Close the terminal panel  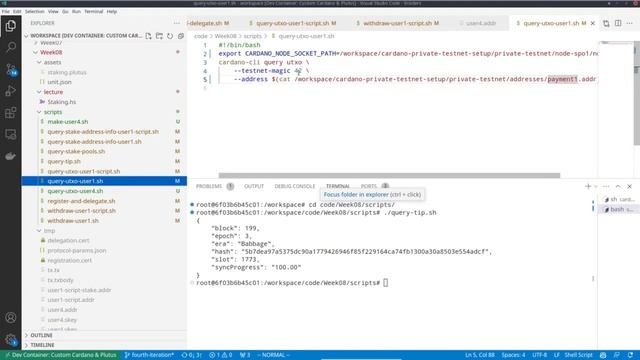[x=629, y=186]
